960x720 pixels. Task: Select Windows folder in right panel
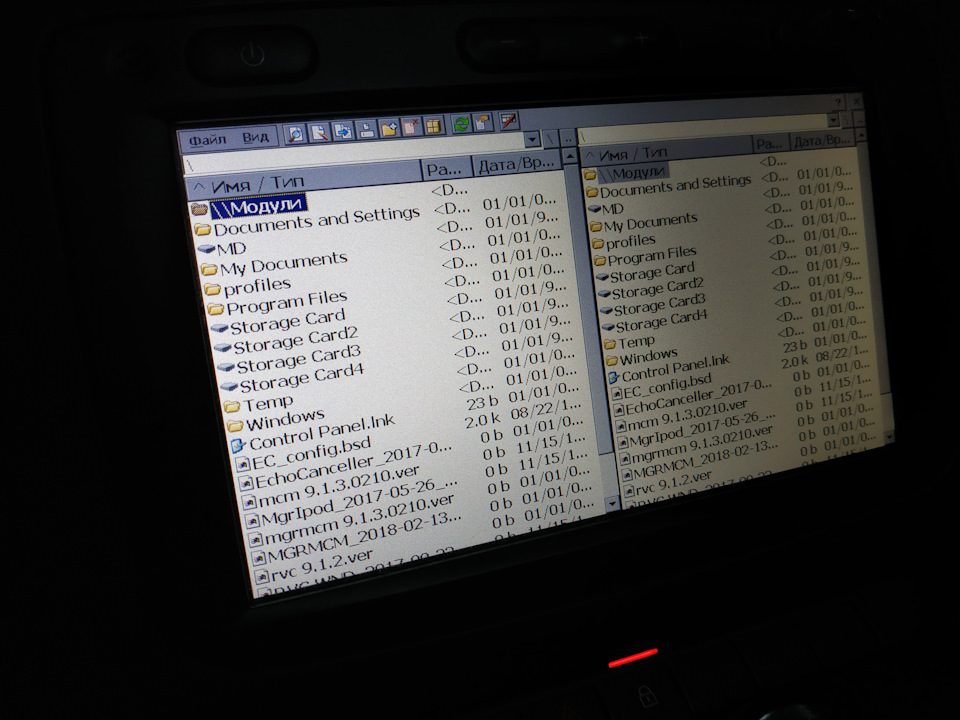648,356
